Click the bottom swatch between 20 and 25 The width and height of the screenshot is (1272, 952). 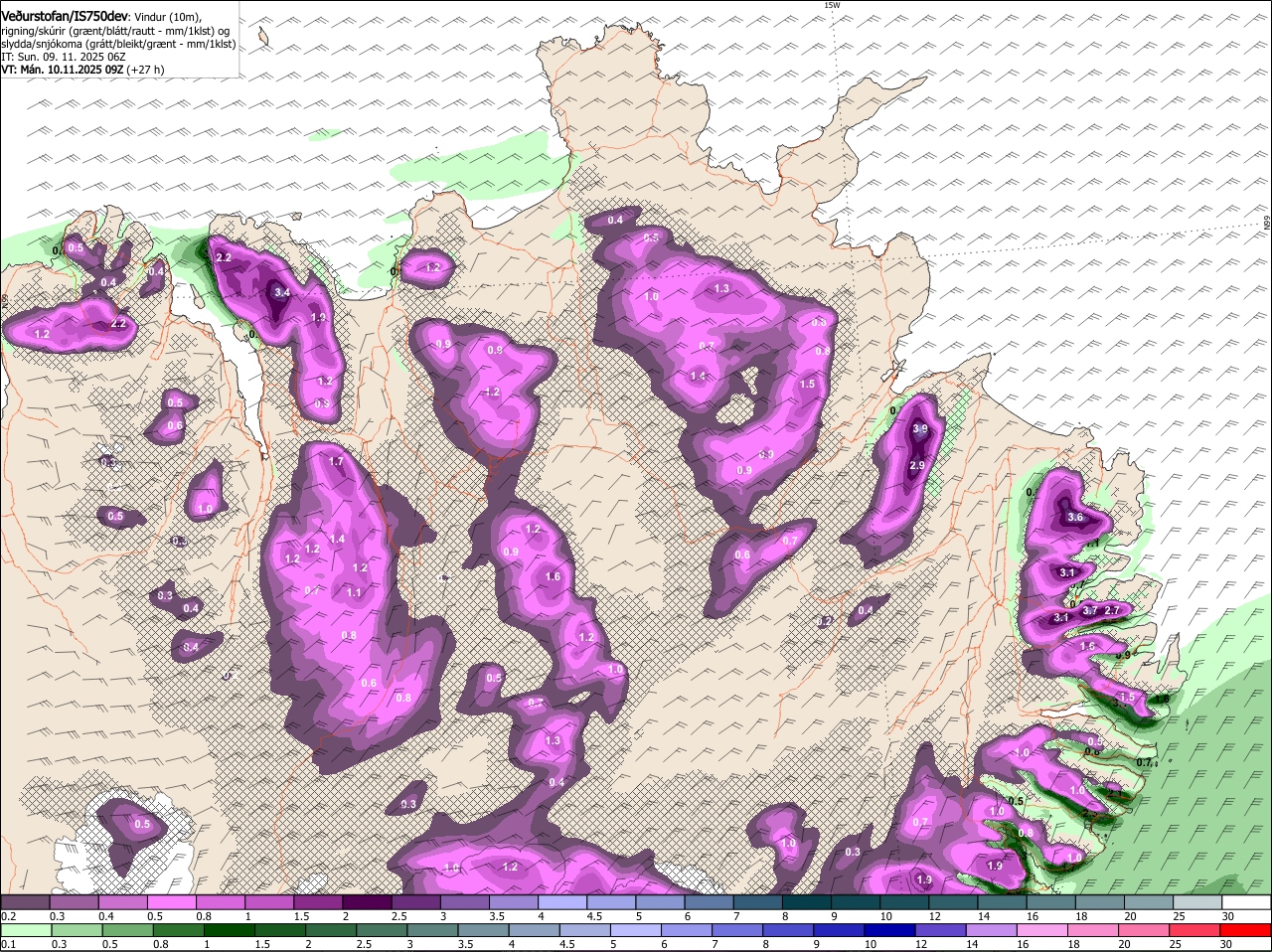(x=1145, y=930)
